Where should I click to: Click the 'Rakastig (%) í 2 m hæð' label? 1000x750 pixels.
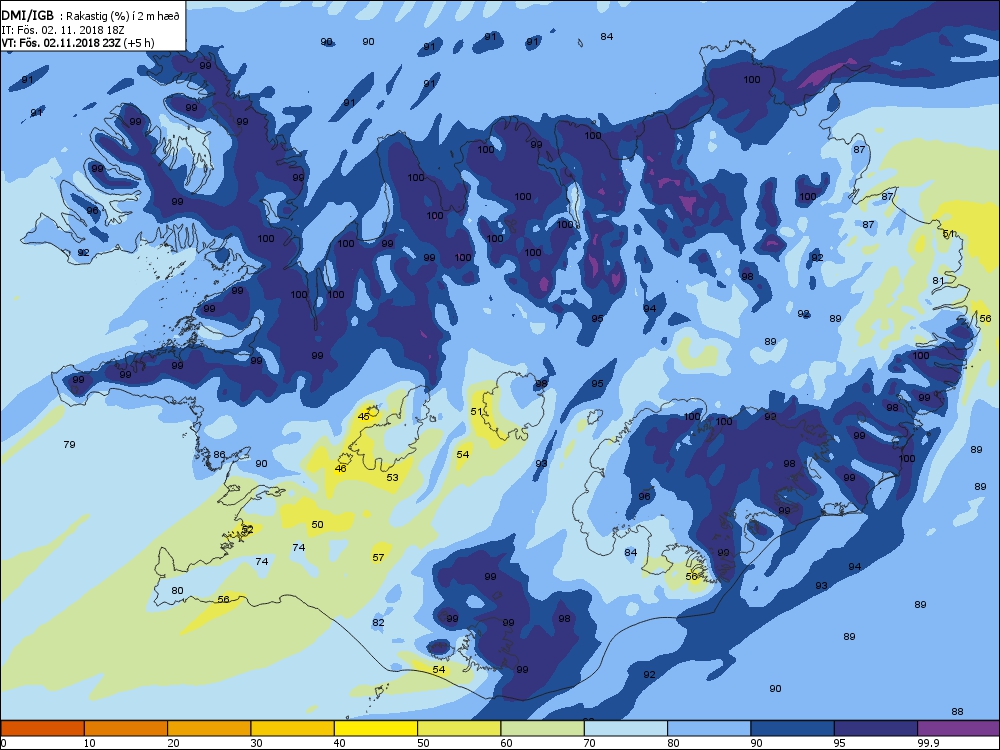(121, 17)
